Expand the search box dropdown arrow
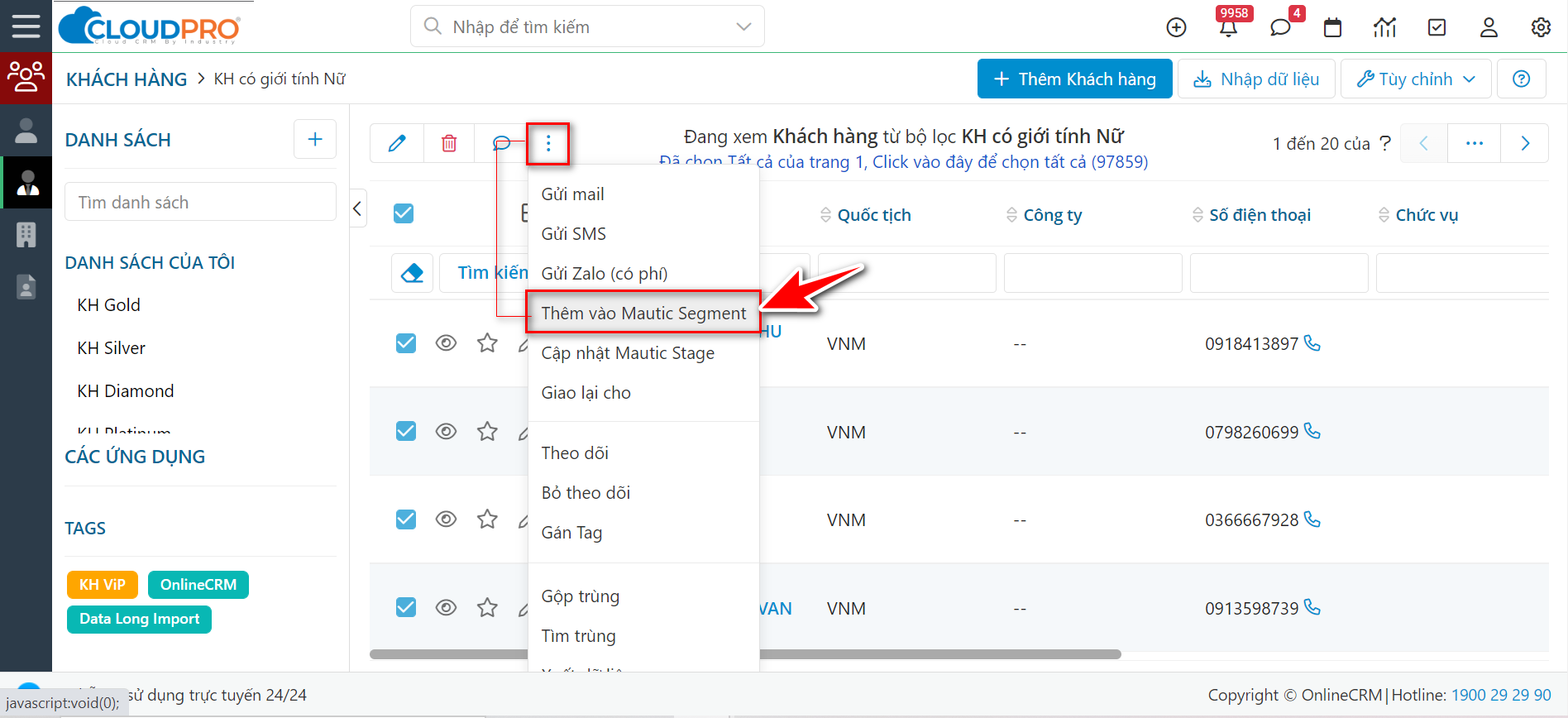This screenshot has height=718, width=1568. click(743, 26)
